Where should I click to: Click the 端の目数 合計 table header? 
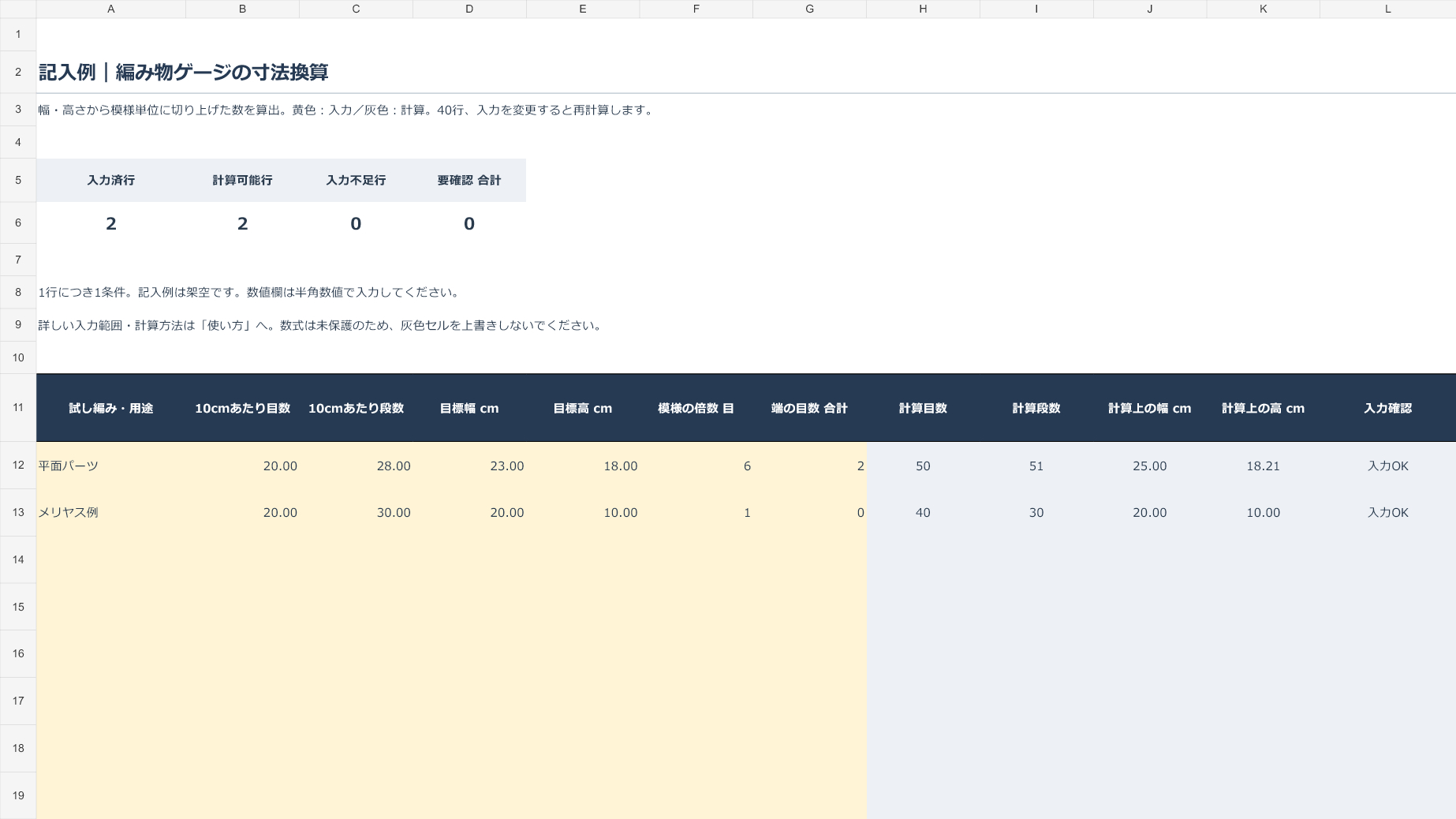pyautogui.click(x=809, y=409)
